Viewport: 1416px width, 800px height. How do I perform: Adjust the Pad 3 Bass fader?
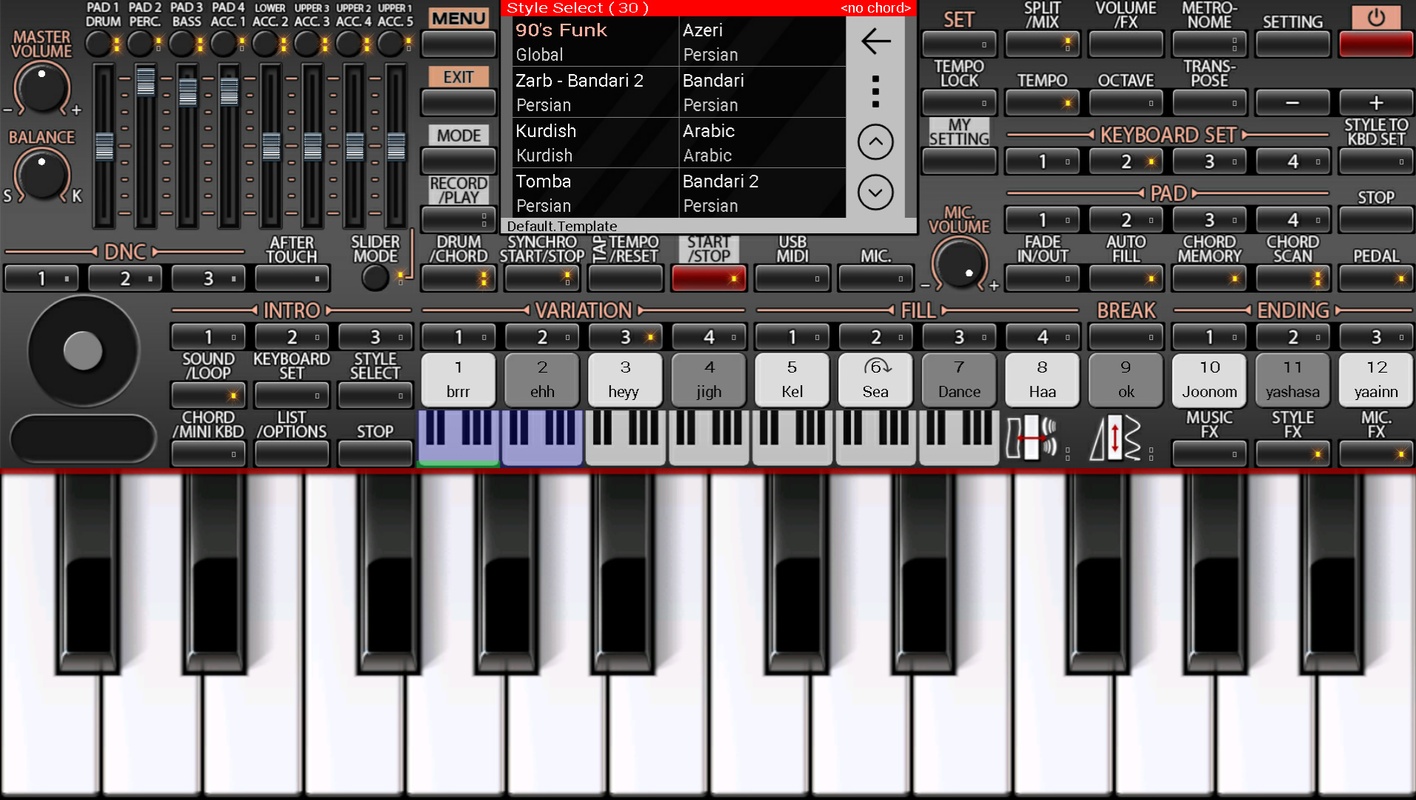(x=187, y=92)
